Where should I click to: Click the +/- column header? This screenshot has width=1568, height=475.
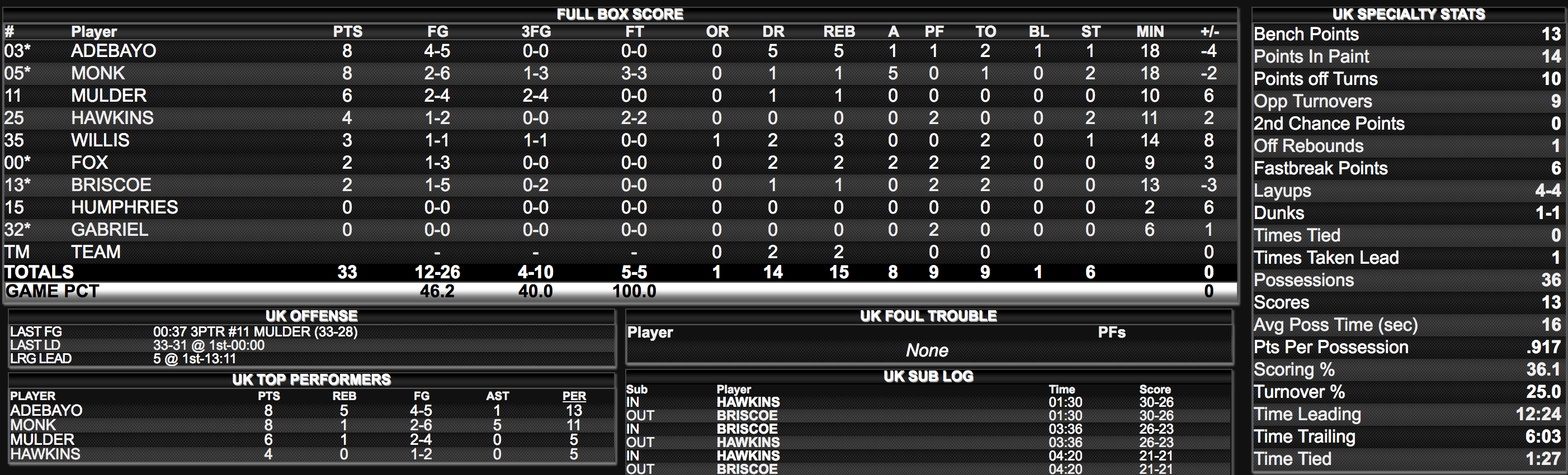(x=1209, y=32)
